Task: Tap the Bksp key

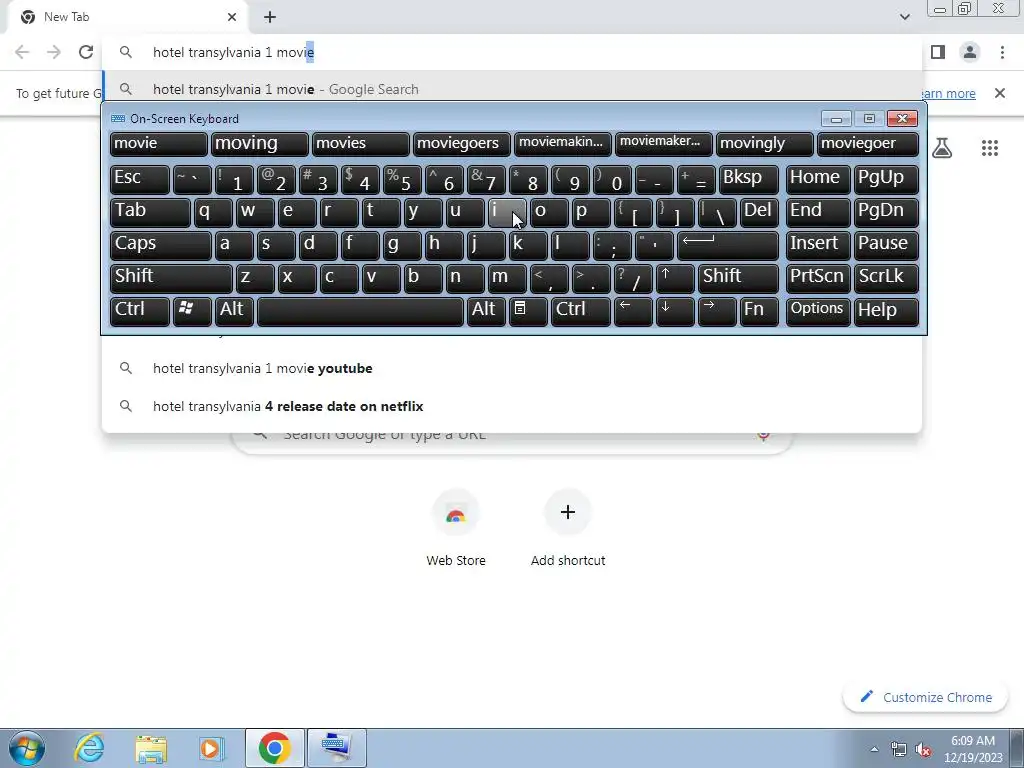Action: (748, 179)
